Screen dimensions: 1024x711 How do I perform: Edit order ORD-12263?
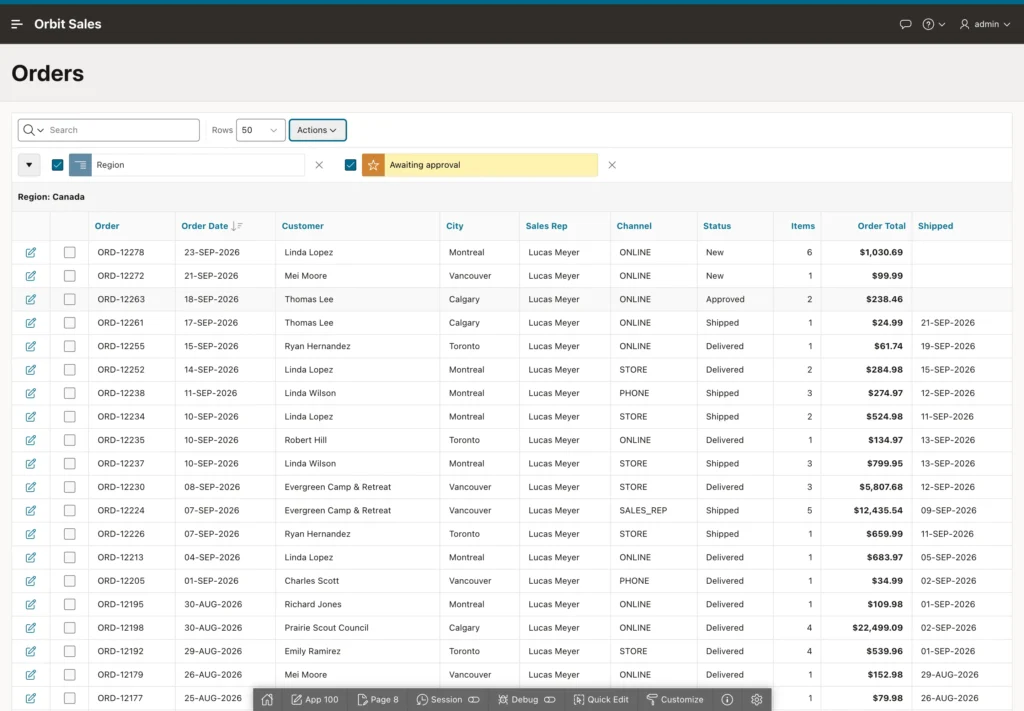31,300
